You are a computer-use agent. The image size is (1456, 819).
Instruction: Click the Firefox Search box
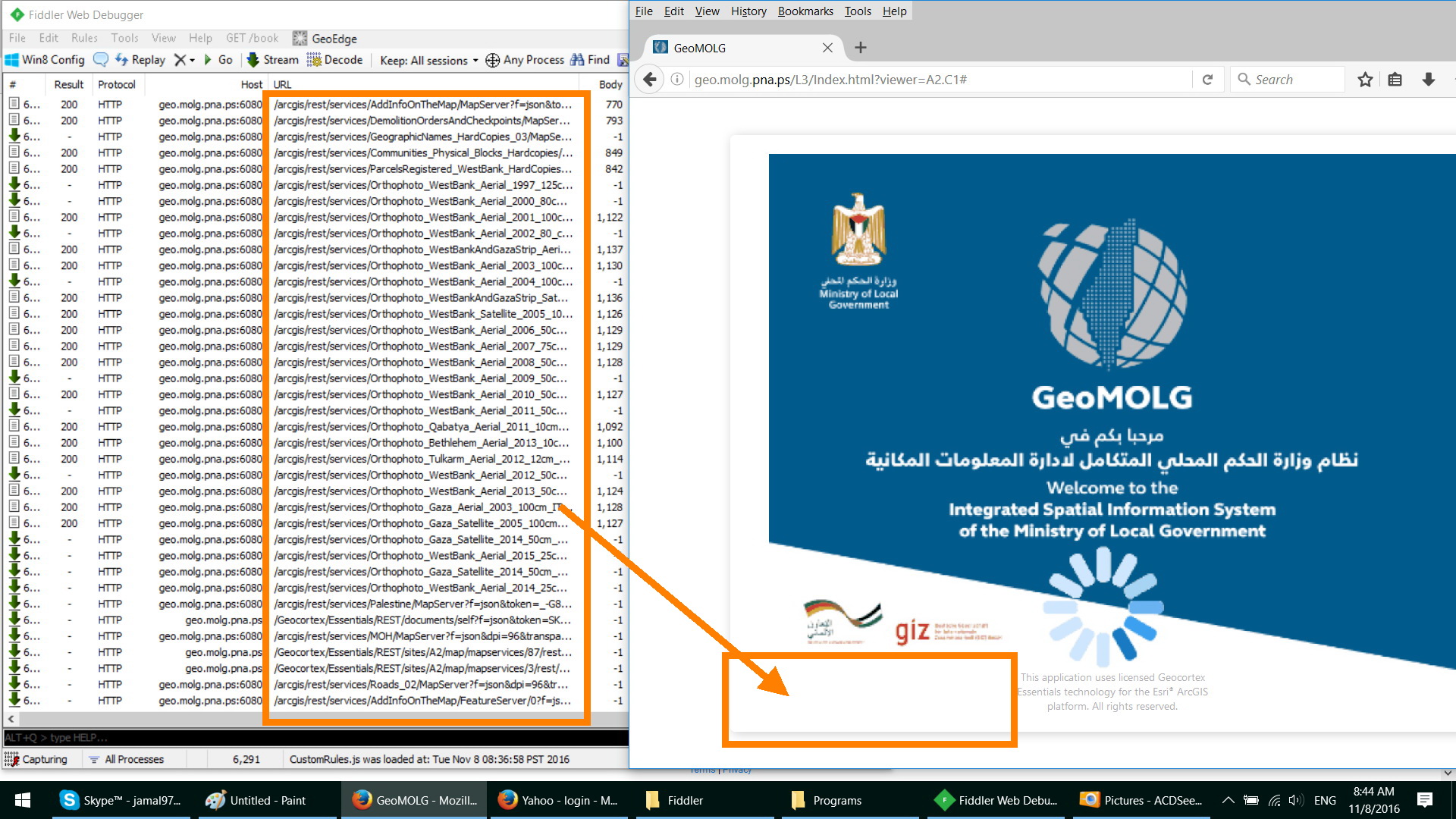(x=1288, y=80)
